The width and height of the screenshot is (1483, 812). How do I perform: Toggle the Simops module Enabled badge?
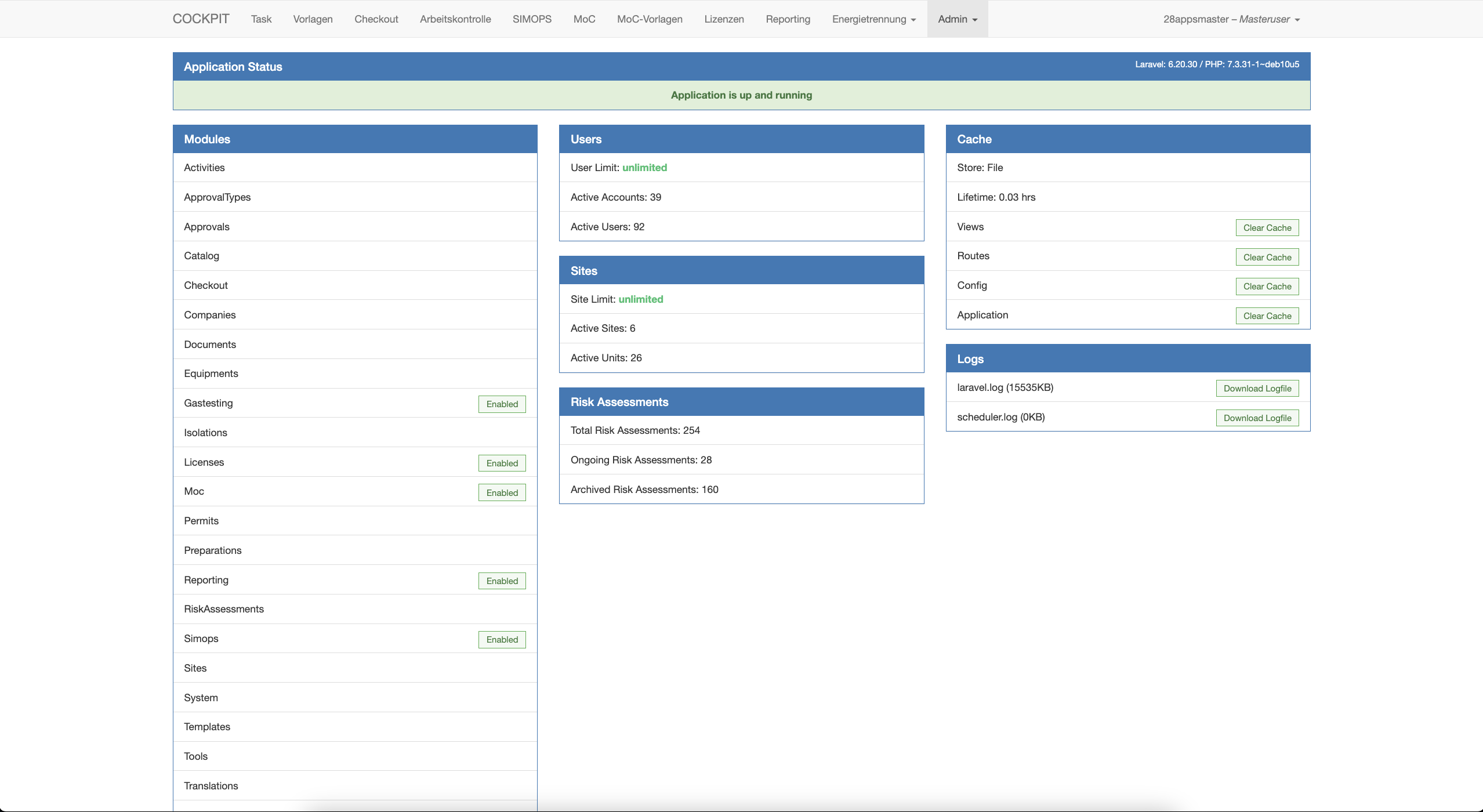[502, 639]
